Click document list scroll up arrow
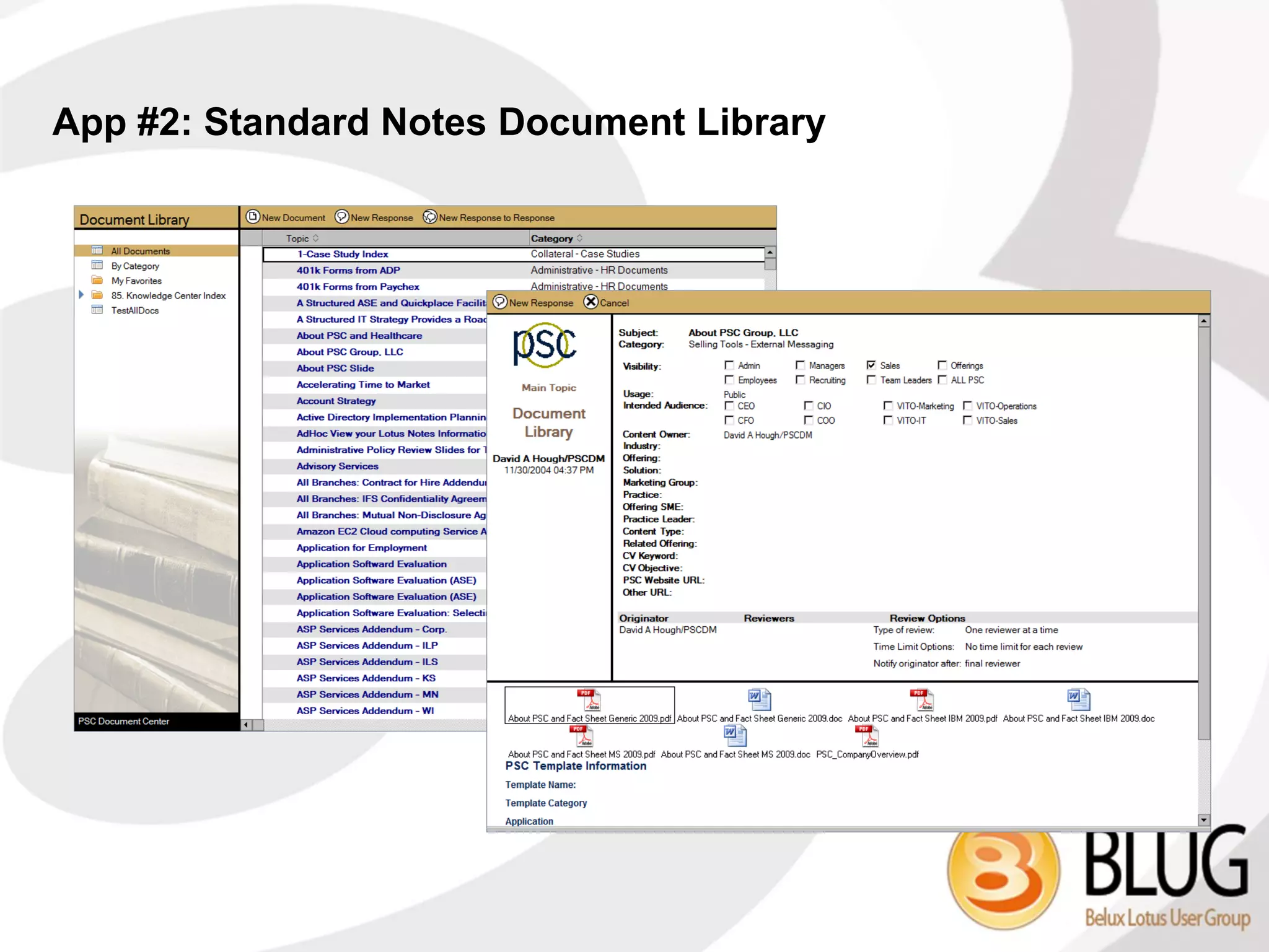Image resolution: width=1269 pixels, height=952 pixels. (x=770, y=253)
